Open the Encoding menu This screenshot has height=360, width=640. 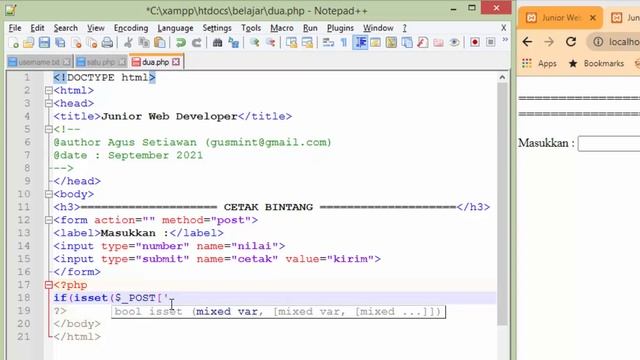click(x=131, y=28)
